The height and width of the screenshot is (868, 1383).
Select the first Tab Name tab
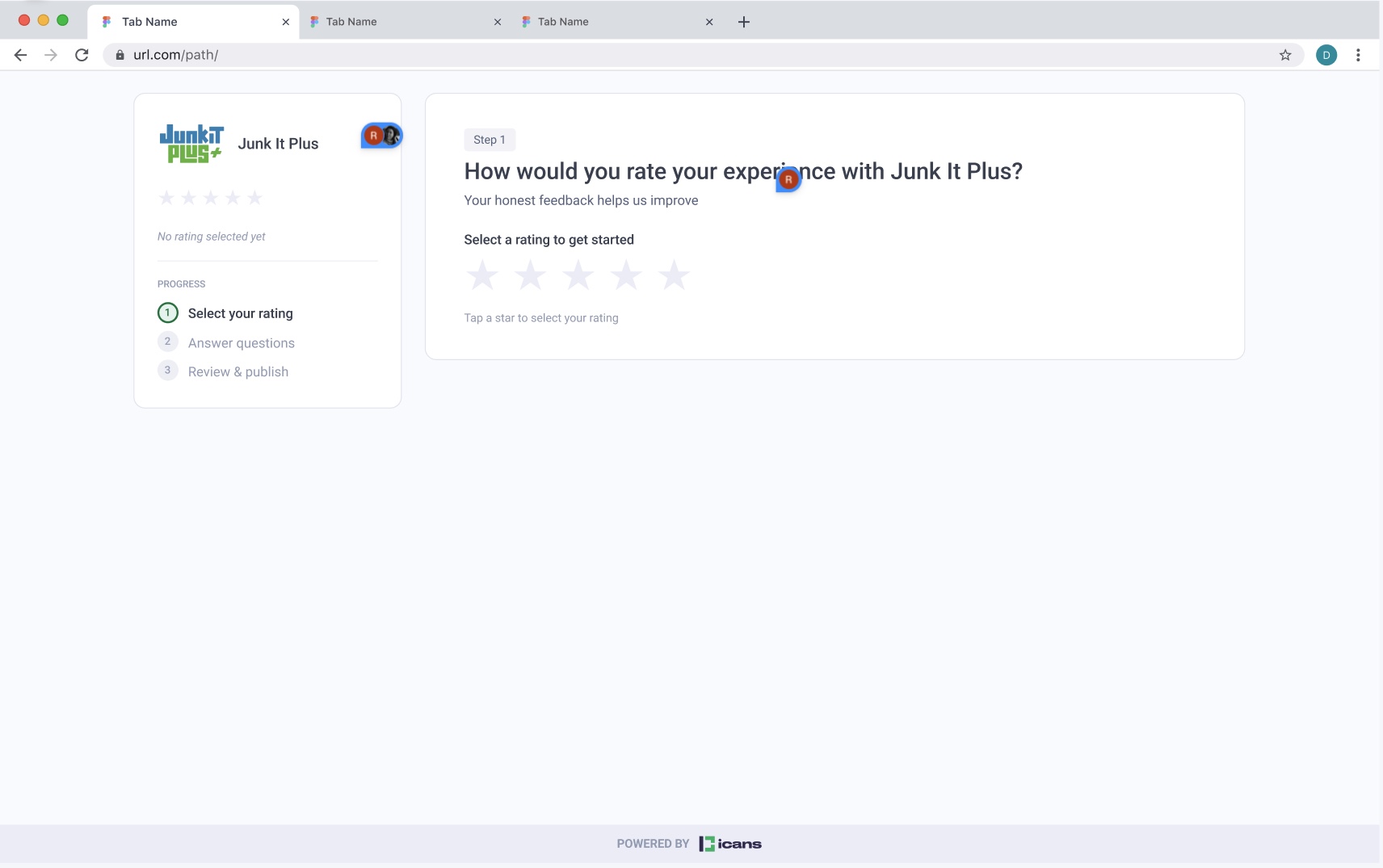pyautogui.click(x=193, y=22)
